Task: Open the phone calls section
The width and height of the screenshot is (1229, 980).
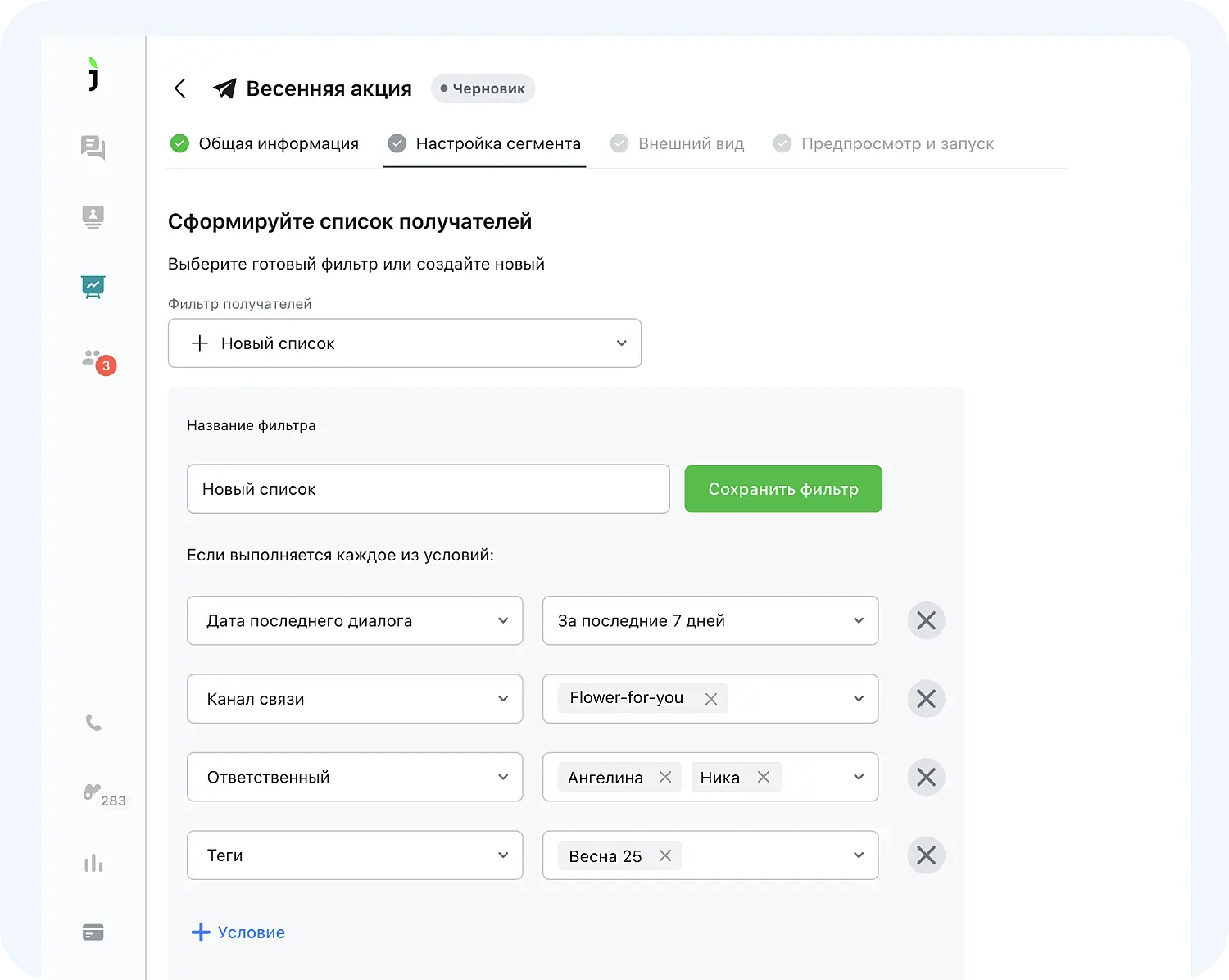Action: pos(93,723)
